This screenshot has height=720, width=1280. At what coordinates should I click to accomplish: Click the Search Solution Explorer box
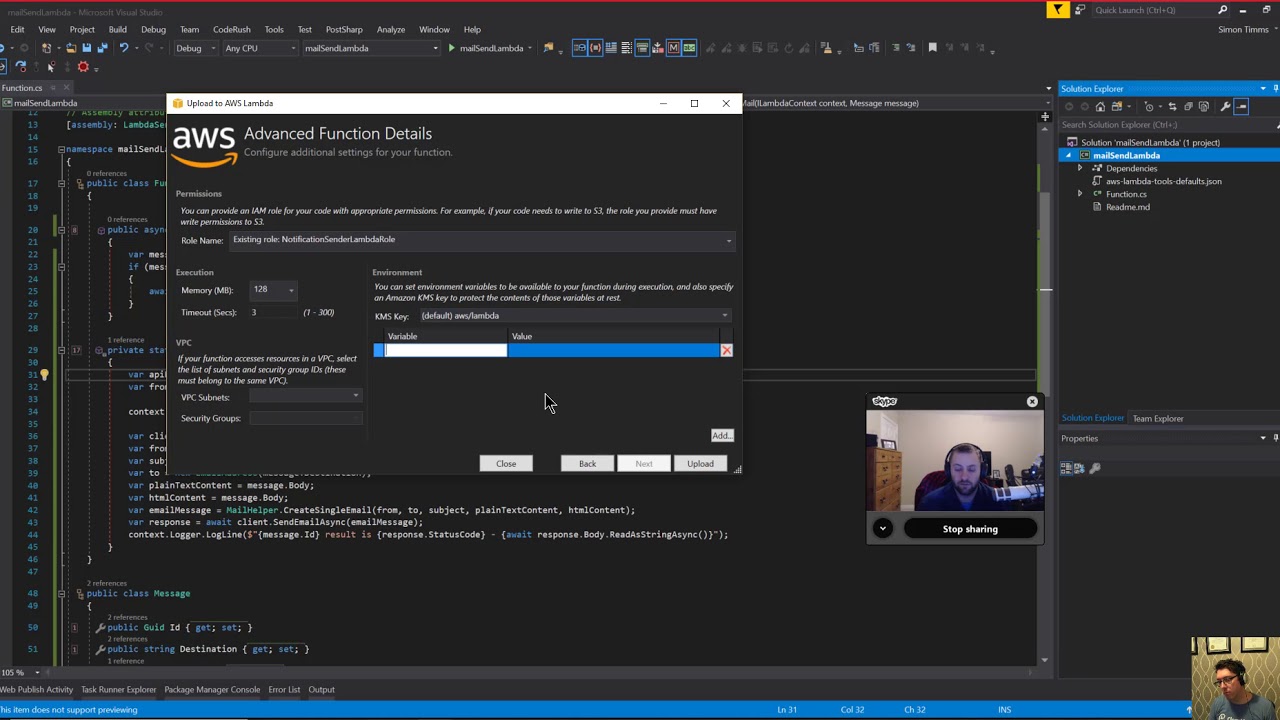(1166, 125)
